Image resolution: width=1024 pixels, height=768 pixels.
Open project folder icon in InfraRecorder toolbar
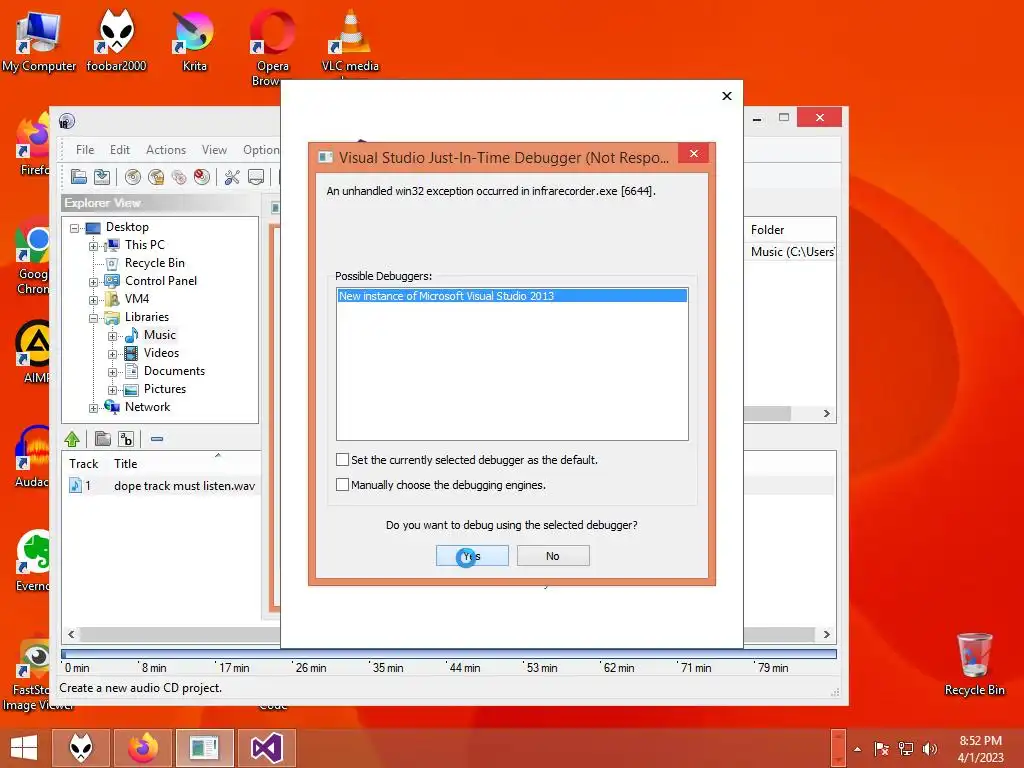click(x=79, y=177)
